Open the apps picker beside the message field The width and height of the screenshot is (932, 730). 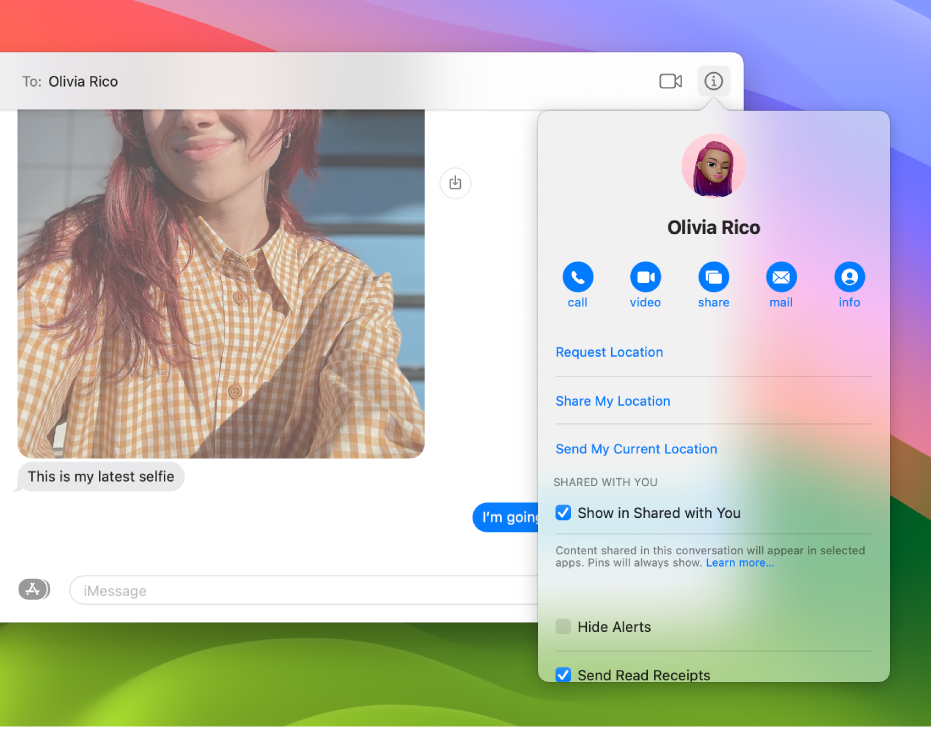coord(33,589)
